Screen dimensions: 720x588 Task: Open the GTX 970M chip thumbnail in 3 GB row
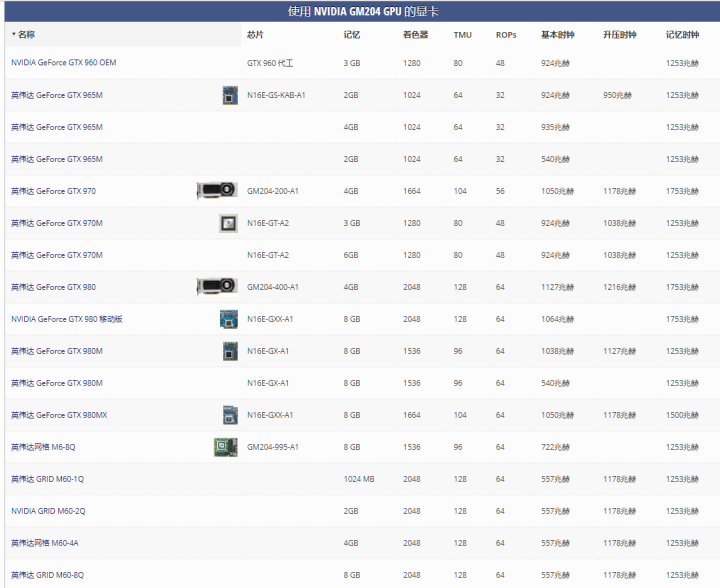(228, 223)
